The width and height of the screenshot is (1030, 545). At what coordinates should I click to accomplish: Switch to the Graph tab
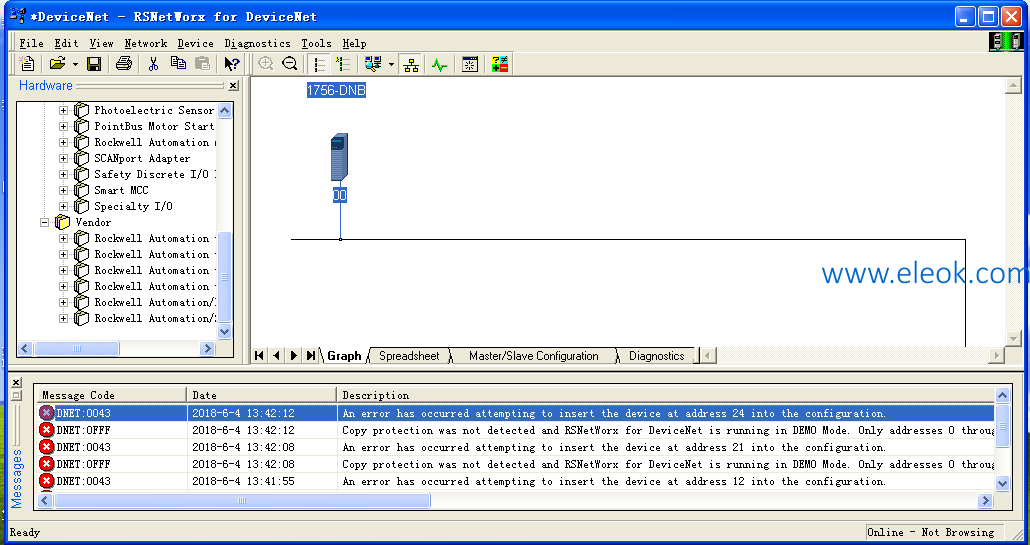pyautogui.click(x=344, y=356)
